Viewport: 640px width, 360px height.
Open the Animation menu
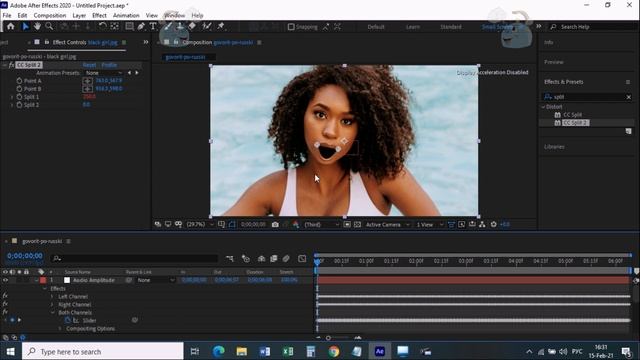[x=126, y=16]
